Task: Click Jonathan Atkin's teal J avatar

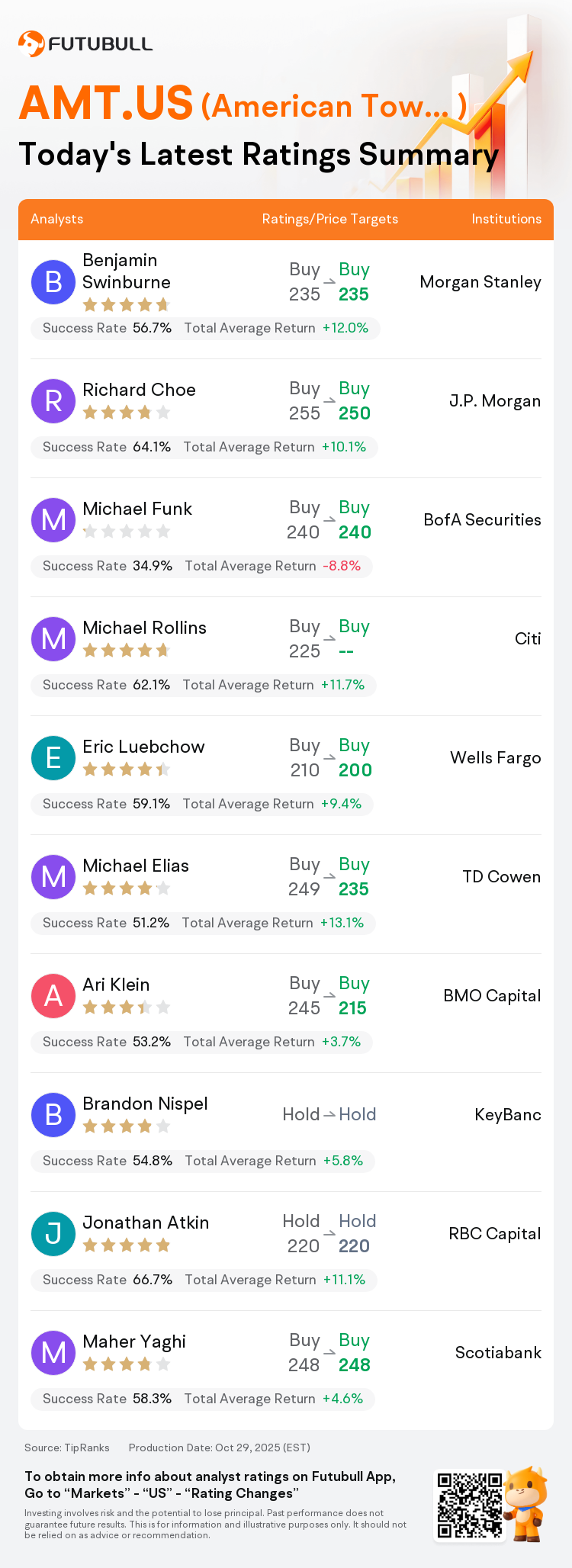Action: (x=53, y=1233)
